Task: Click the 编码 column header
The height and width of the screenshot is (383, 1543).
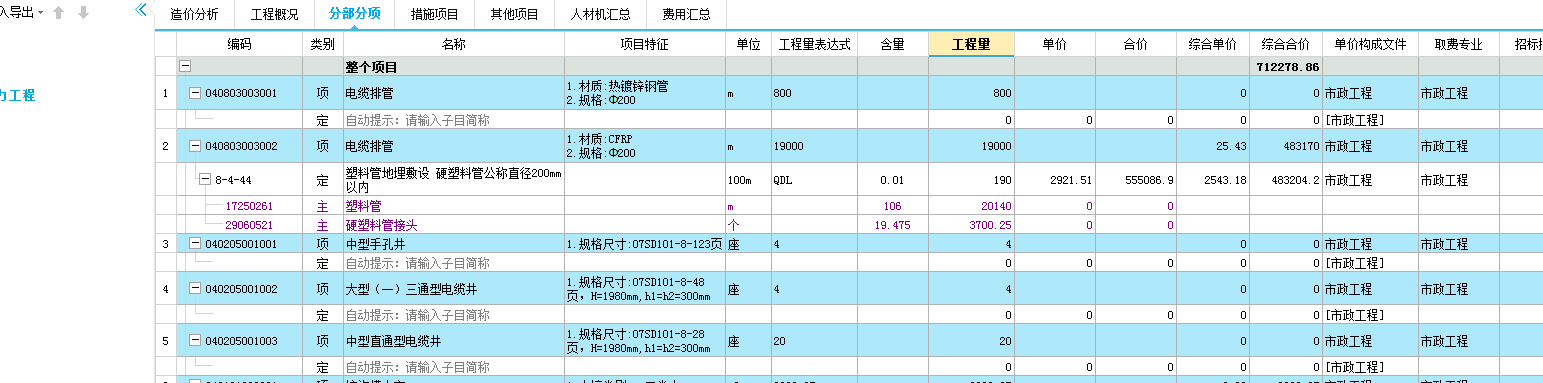Action: pyautogui.click(x=240, y=44)
